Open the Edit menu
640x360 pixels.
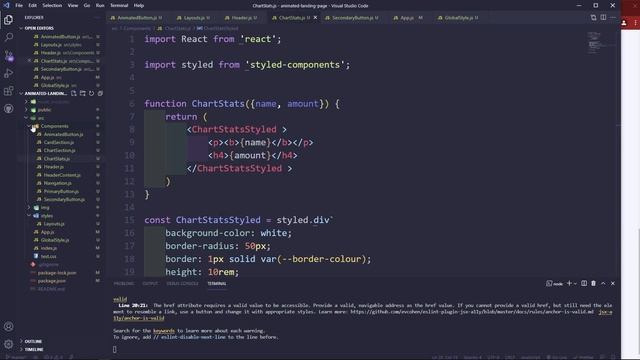(x=32, y=5)
